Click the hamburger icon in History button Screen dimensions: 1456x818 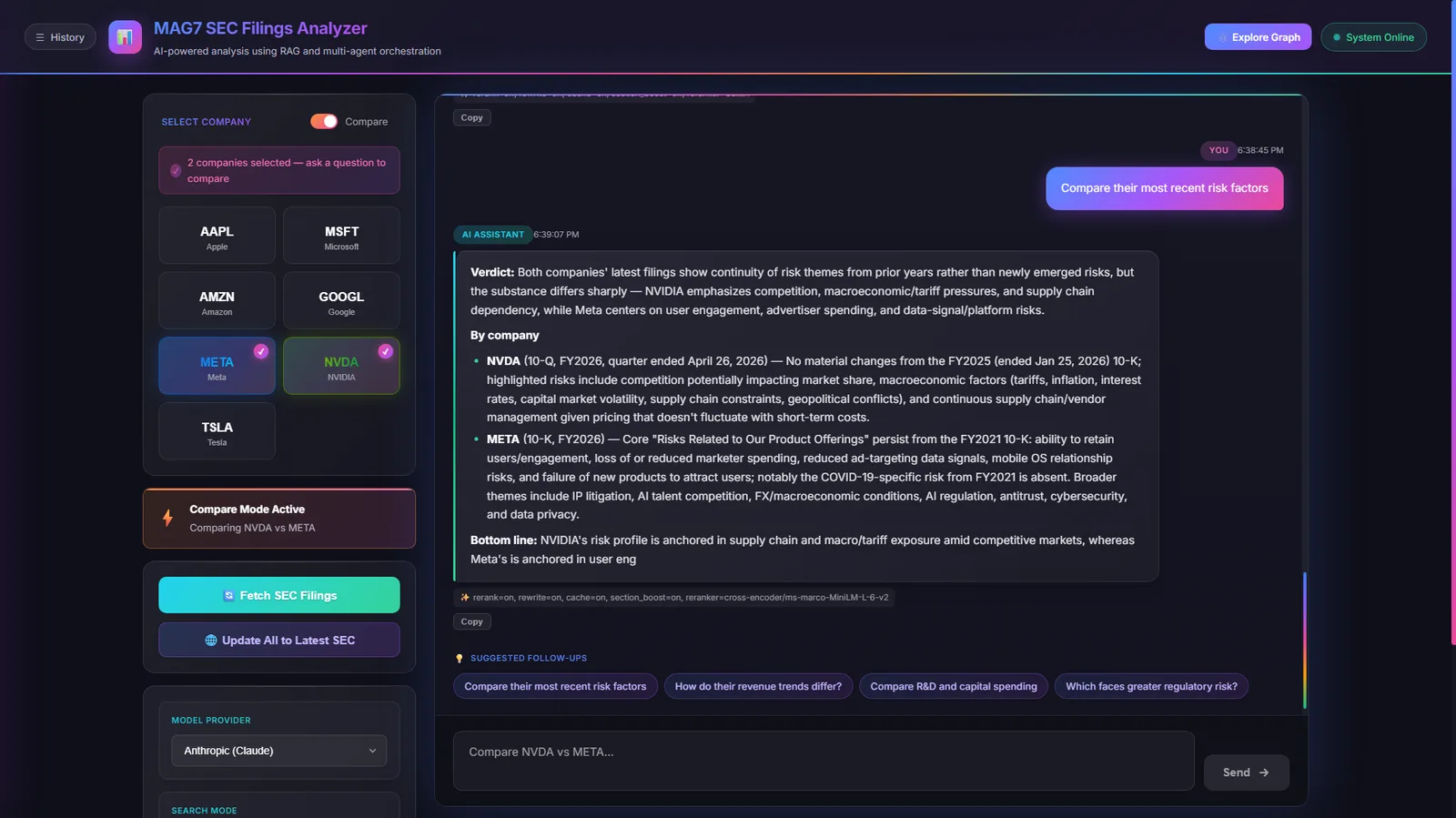[x=40, y=37]
